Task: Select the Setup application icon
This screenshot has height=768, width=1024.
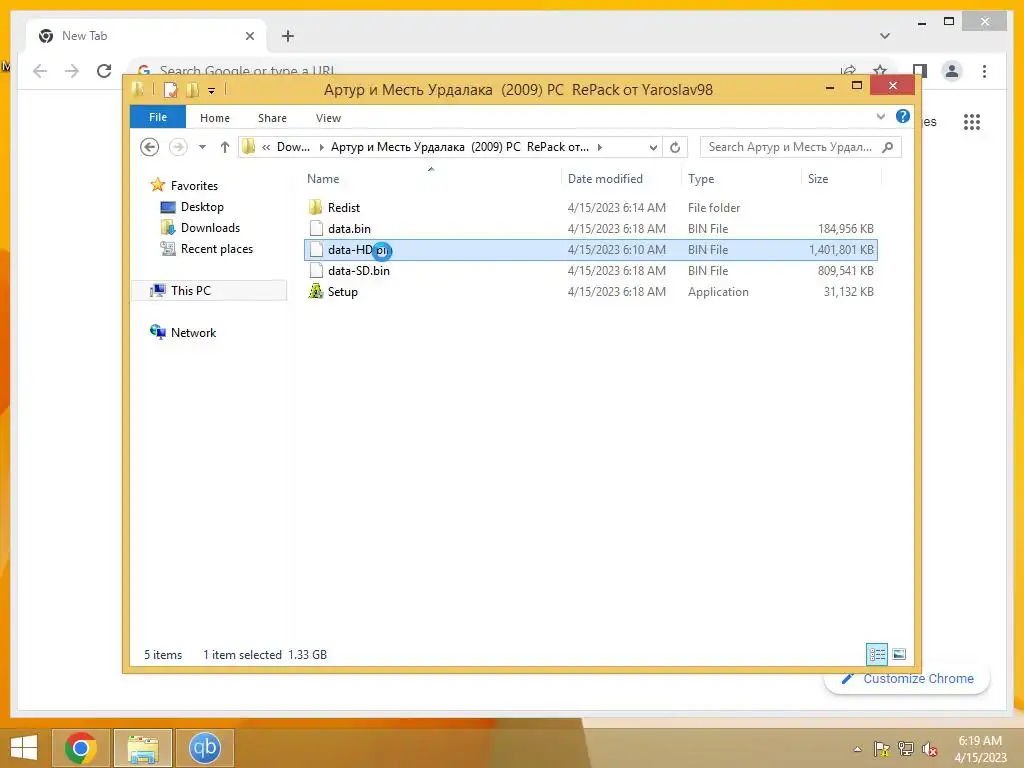Action: (315, 291)
